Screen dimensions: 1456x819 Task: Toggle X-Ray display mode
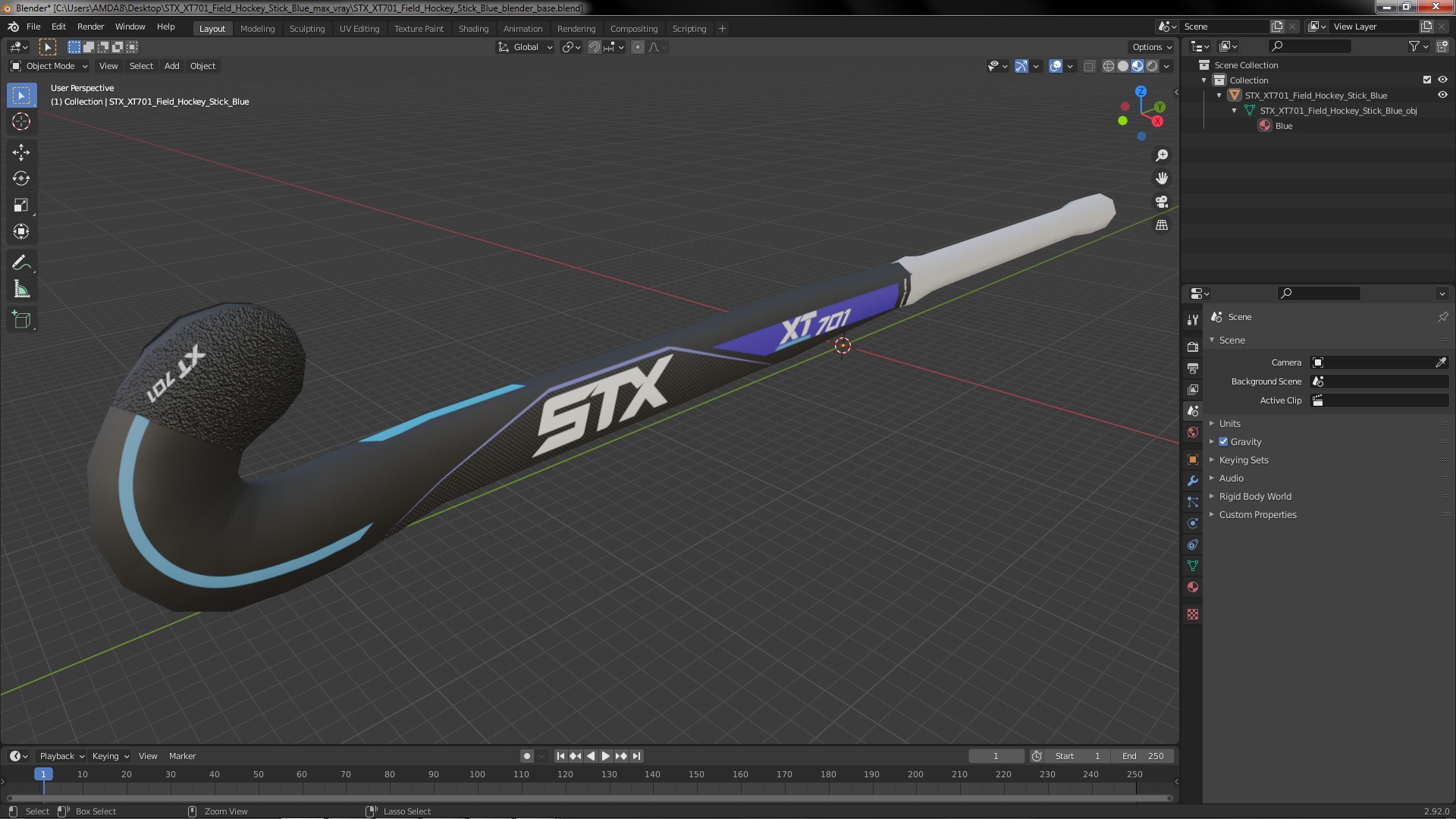pyautogui.click(x=1089, y=66)
